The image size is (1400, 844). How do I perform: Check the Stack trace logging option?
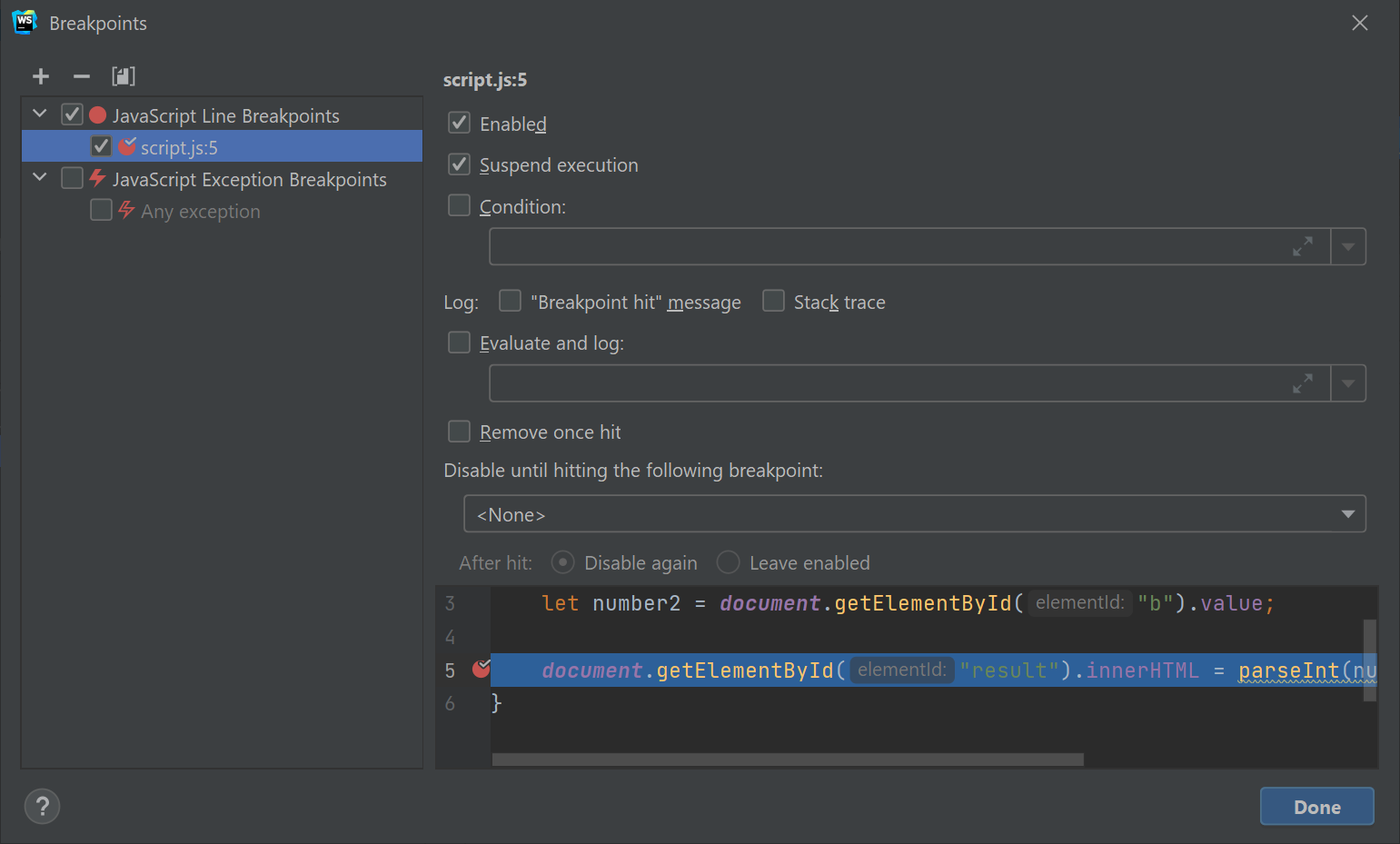coord(773,300)
